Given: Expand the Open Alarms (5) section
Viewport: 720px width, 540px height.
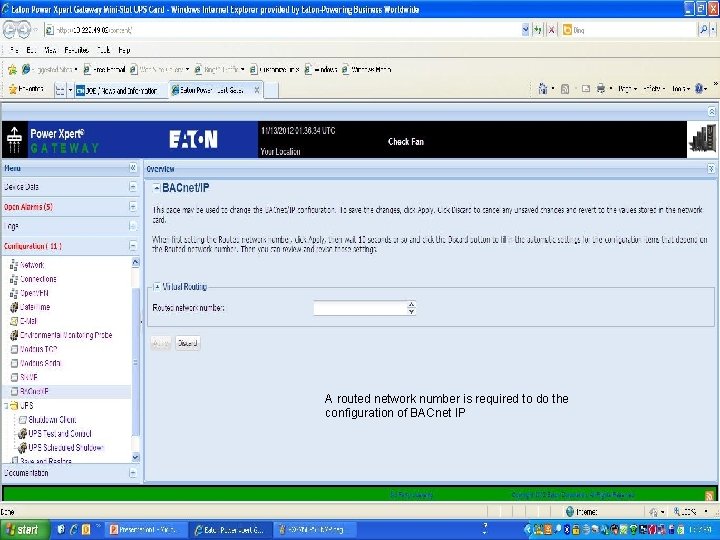Looking at the screenshot, I should pyautogui.click(x=133, y=207).
